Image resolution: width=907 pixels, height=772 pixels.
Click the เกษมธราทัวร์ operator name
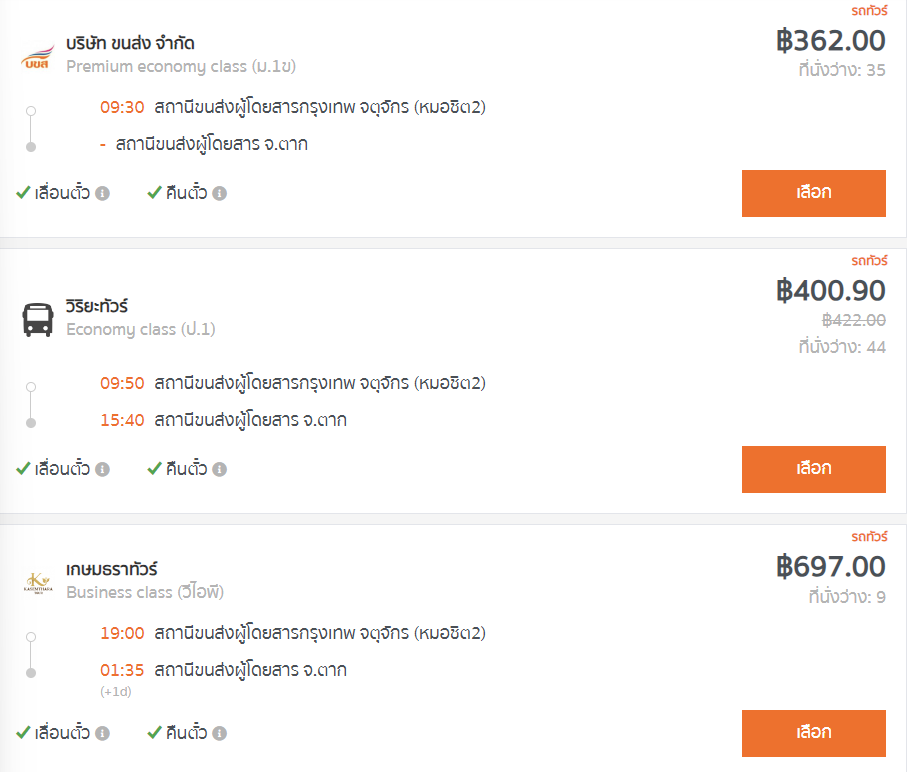[112, 569]
